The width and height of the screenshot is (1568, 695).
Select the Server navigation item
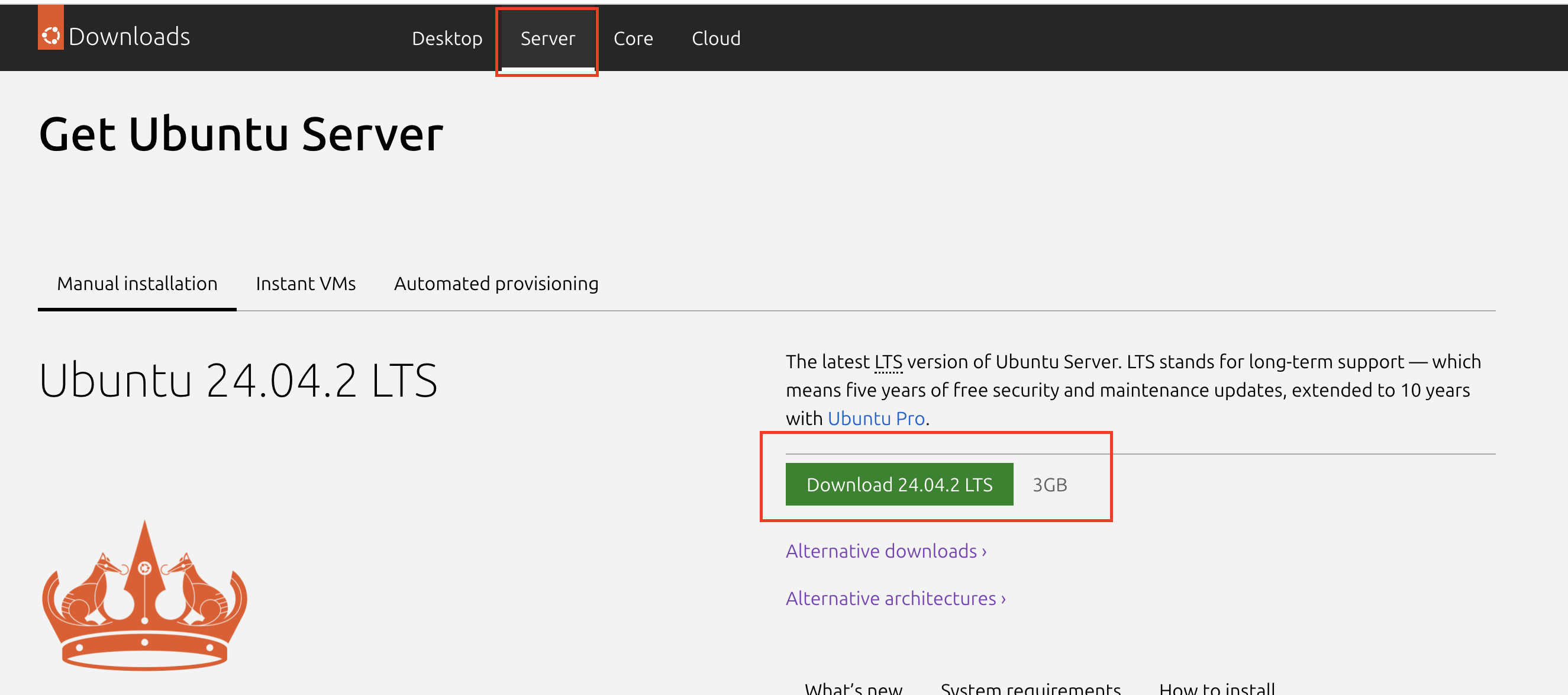tap(547, 38)
